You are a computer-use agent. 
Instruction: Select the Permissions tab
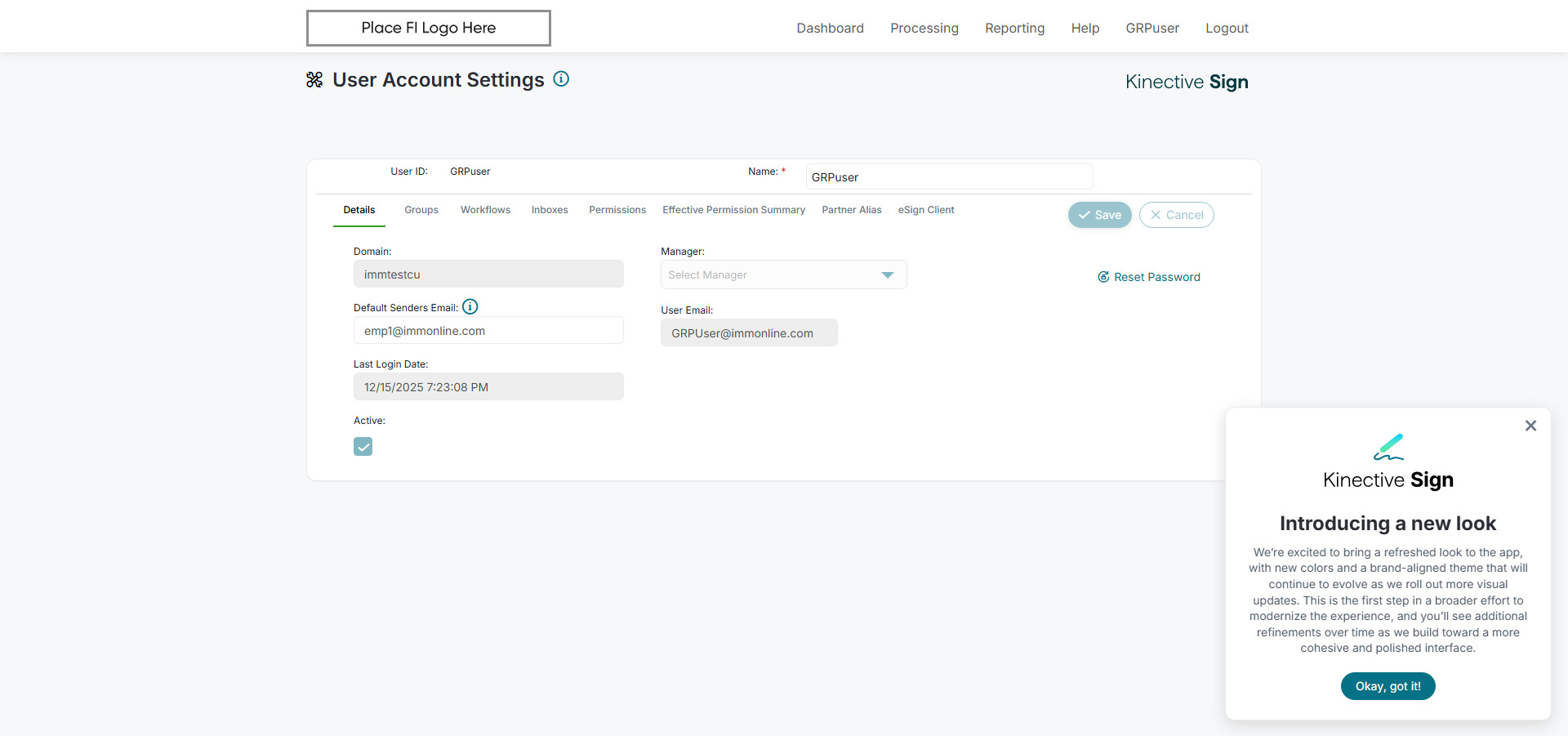click(617, 210)
